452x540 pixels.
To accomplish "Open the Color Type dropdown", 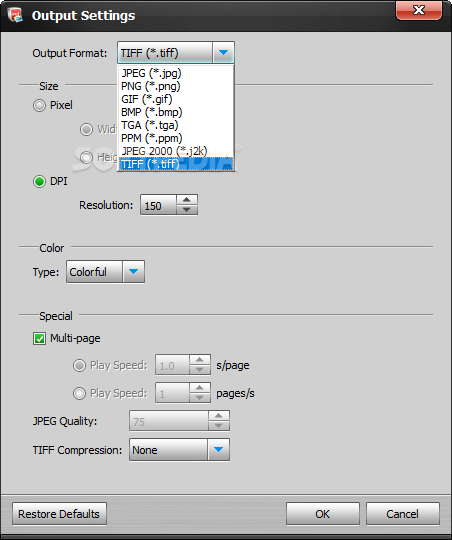I will pos(105,272).
